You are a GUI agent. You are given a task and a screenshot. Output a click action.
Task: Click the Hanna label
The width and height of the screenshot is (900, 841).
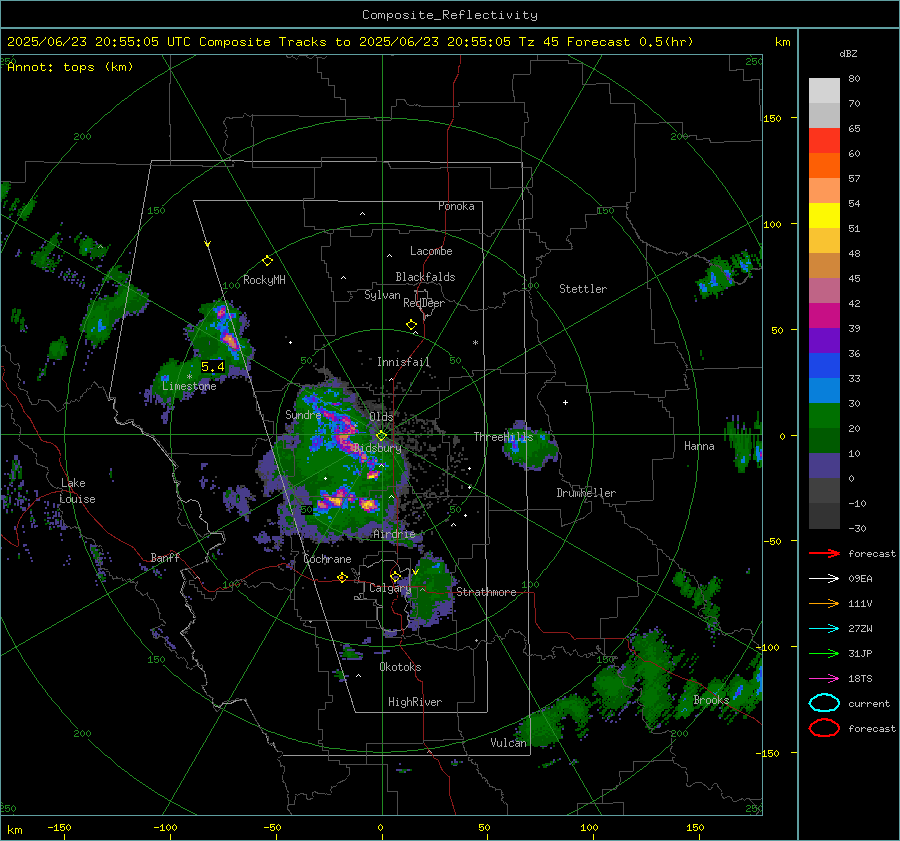pyautogui.click(x=699, y=446)
